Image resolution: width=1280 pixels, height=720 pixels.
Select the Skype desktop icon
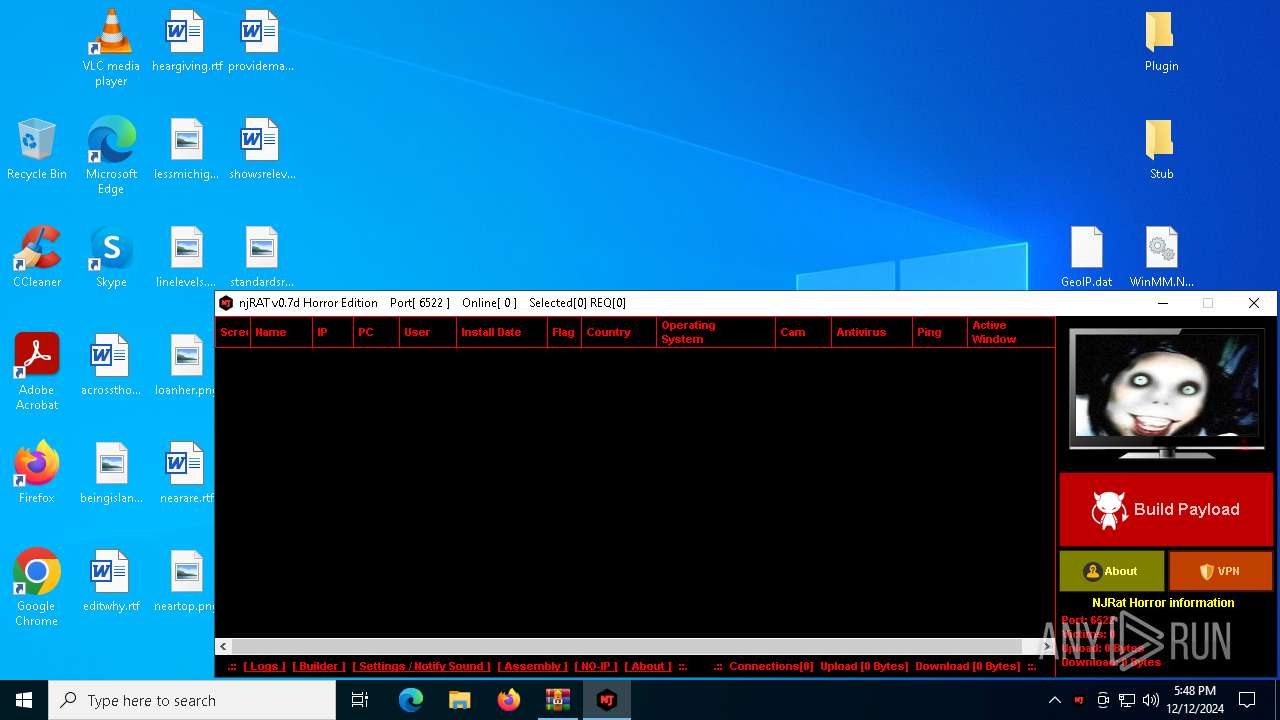111,257
